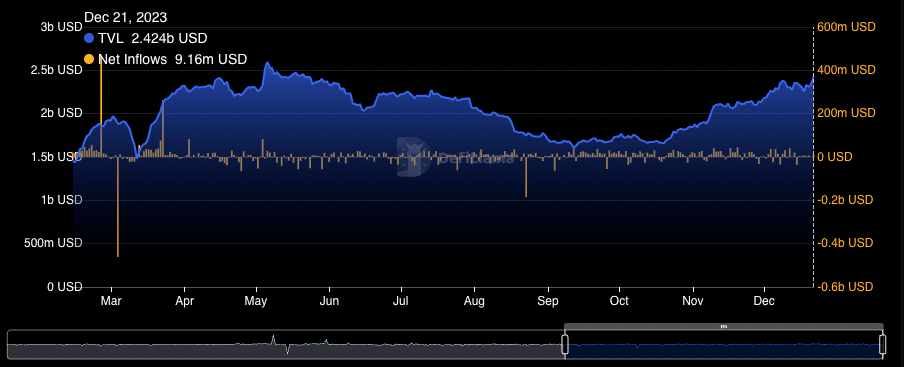The height and width of the screenshot is (367, 904).
Task: Click the '-0.2b USD' right axis label
Action: click(845, 200)
